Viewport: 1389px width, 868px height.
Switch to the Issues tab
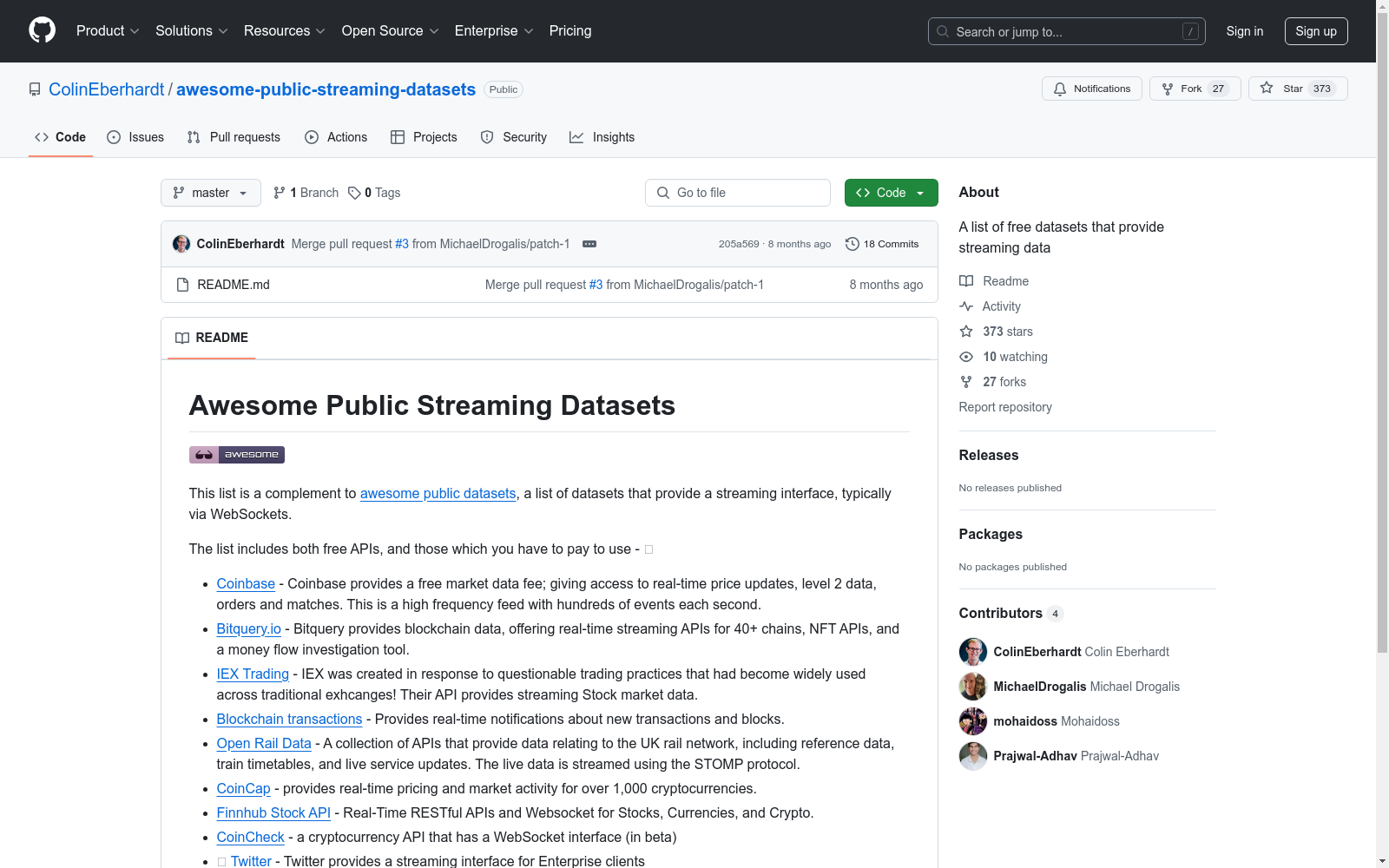tap(135, 137)
